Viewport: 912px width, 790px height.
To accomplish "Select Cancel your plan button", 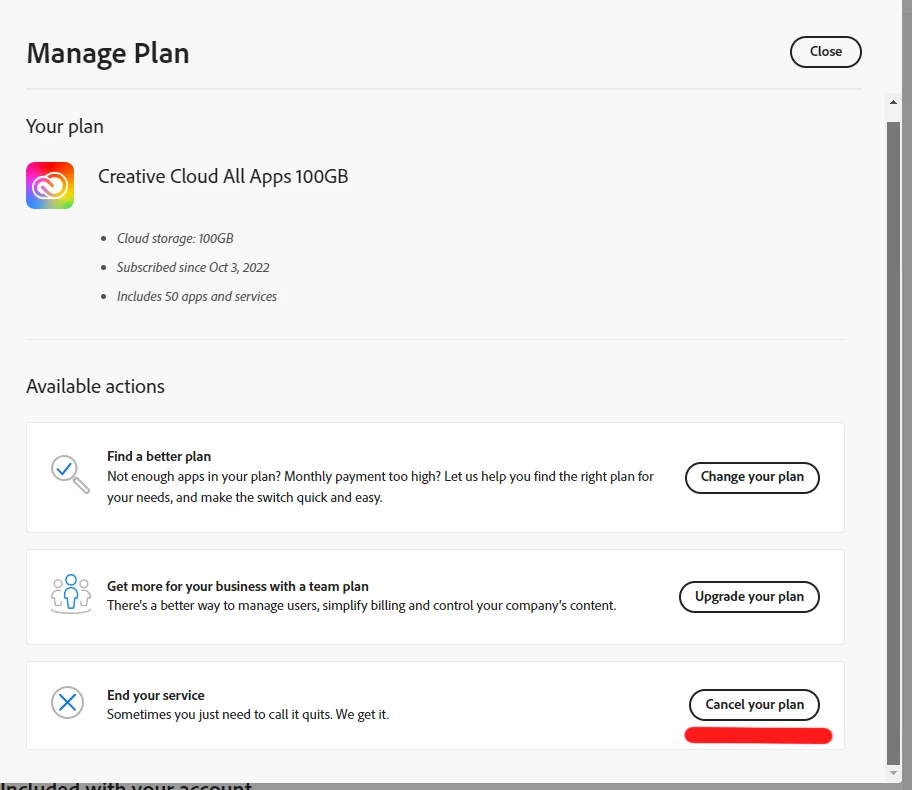I will pyautogui.click(x=754, y=704).
